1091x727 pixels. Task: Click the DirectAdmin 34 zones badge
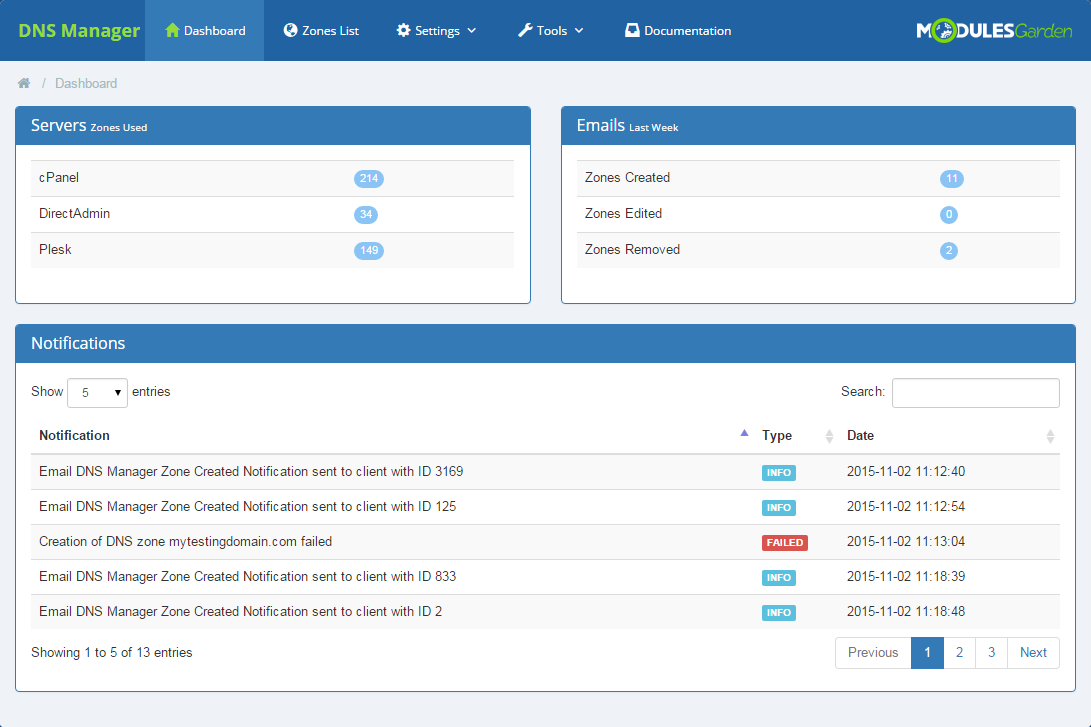click(x=366, y=215)
